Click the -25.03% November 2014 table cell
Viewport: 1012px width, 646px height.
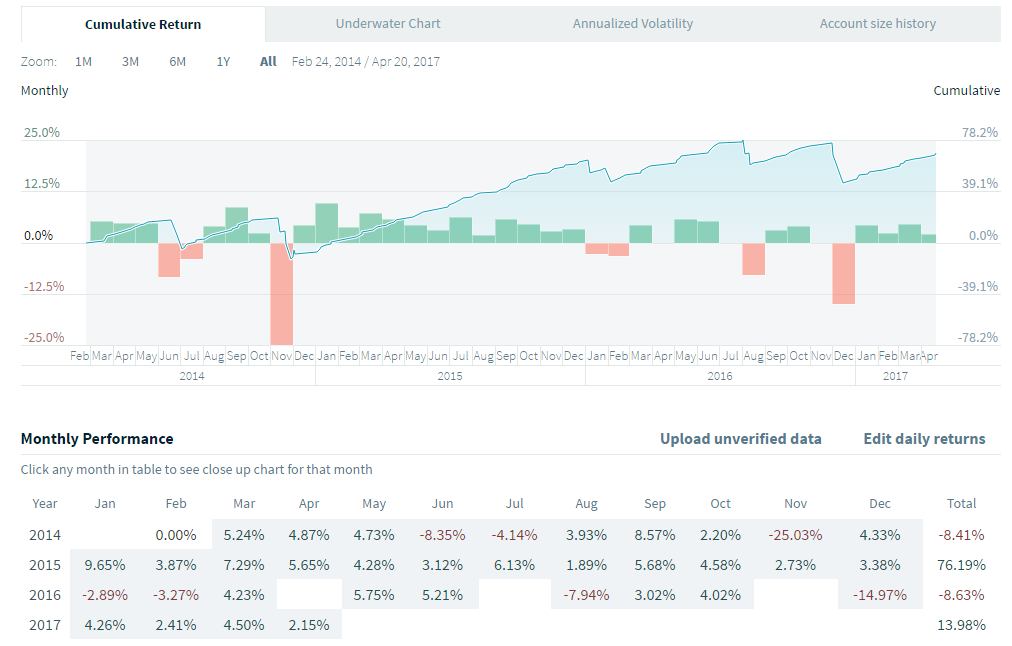coord(795,535)
